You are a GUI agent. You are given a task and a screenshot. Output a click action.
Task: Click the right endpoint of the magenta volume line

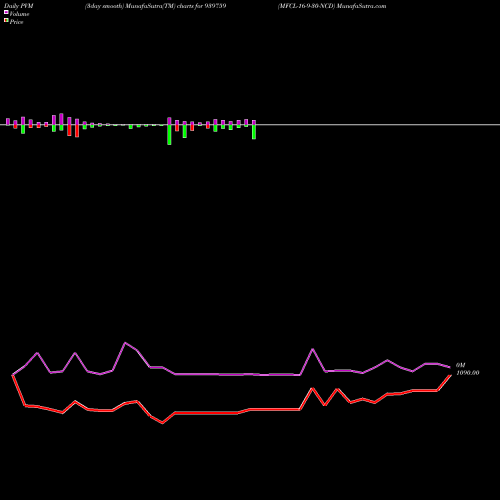click(x=450, y=367)
